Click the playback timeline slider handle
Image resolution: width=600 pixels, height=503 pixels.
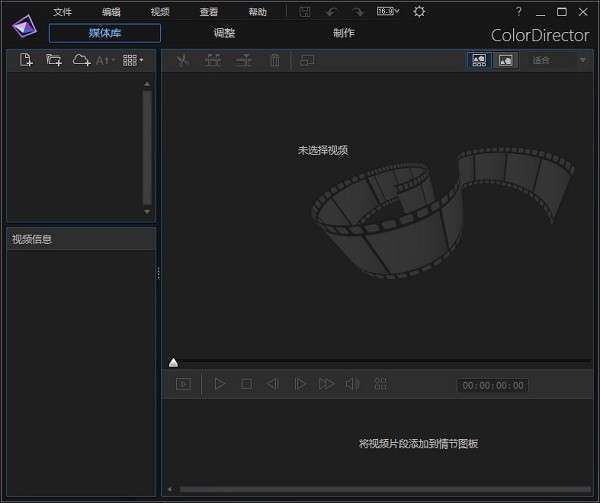tap(173, 362)
